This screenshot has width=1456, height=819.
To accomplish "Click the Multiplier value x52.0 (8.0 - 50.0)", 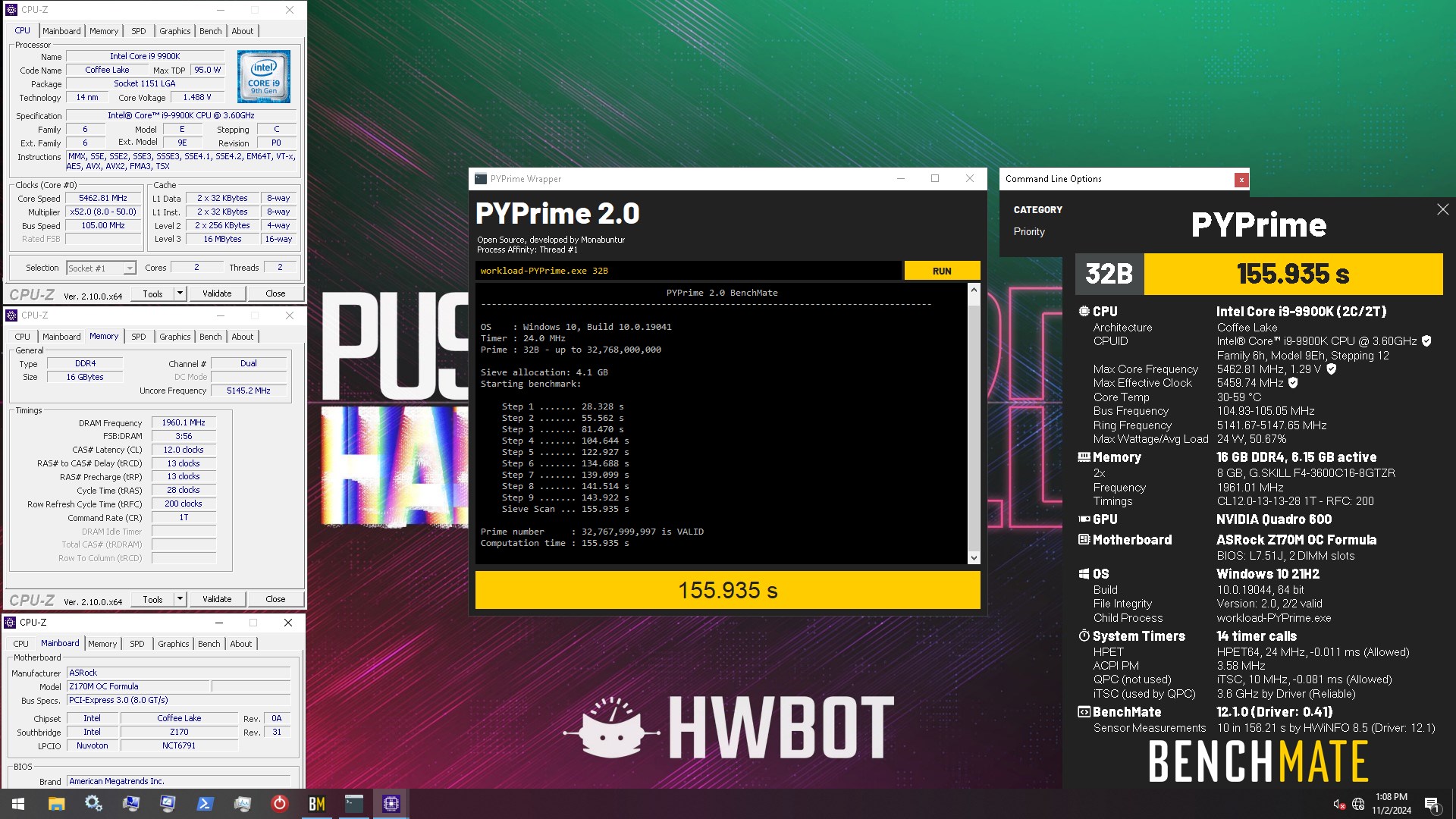I will [x=103, y=212].
